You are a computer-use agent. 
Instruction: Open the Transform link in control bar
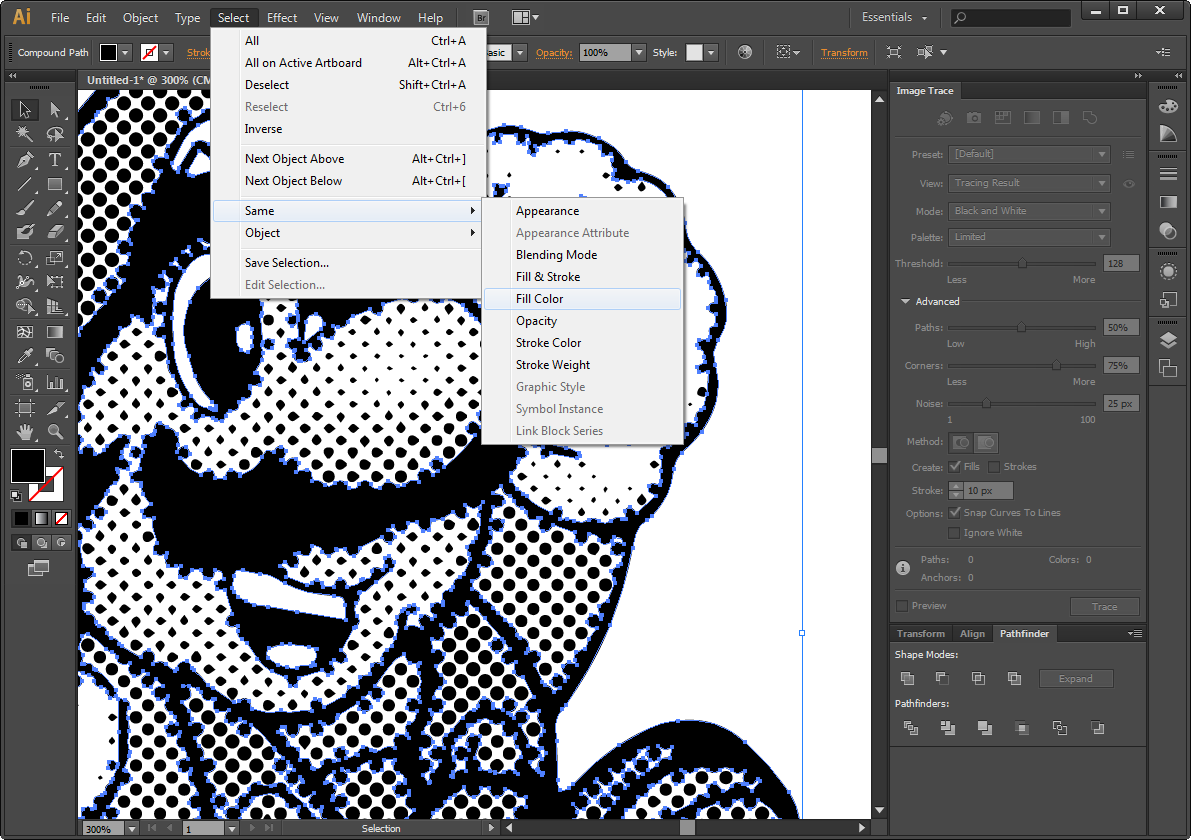pos(844,52)
